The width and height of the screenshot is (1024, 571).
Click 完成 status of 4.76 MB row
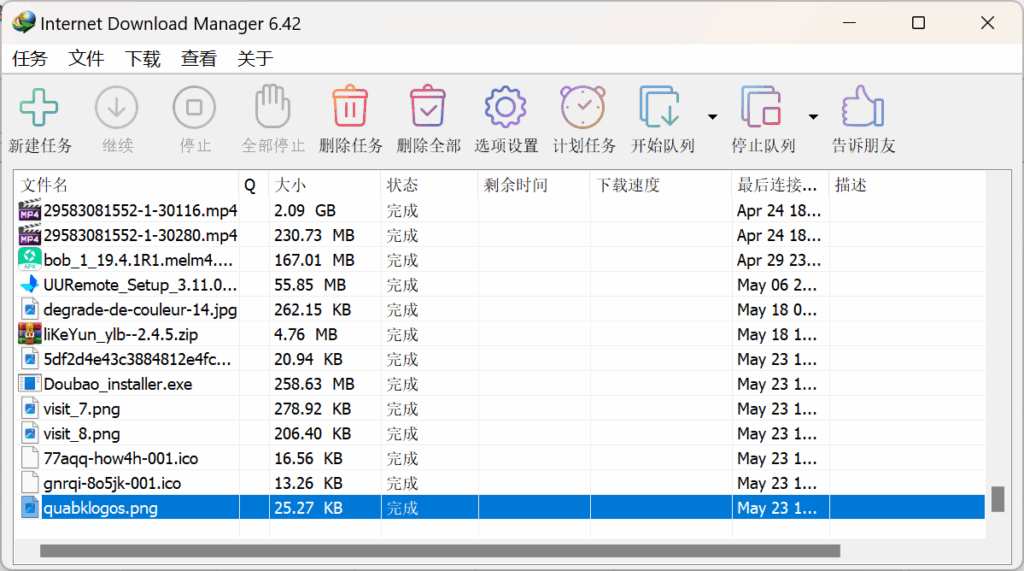click(402, 334)
